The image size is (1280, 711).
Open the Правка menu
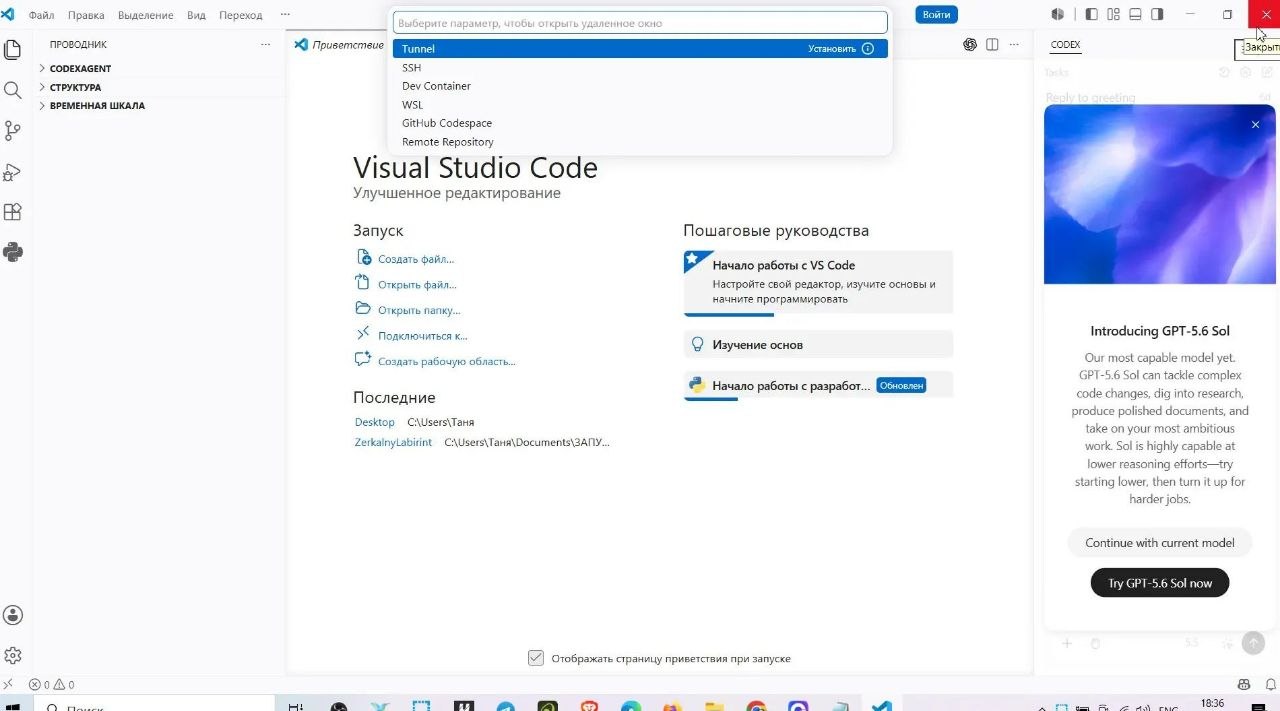[x=86, y=15]
